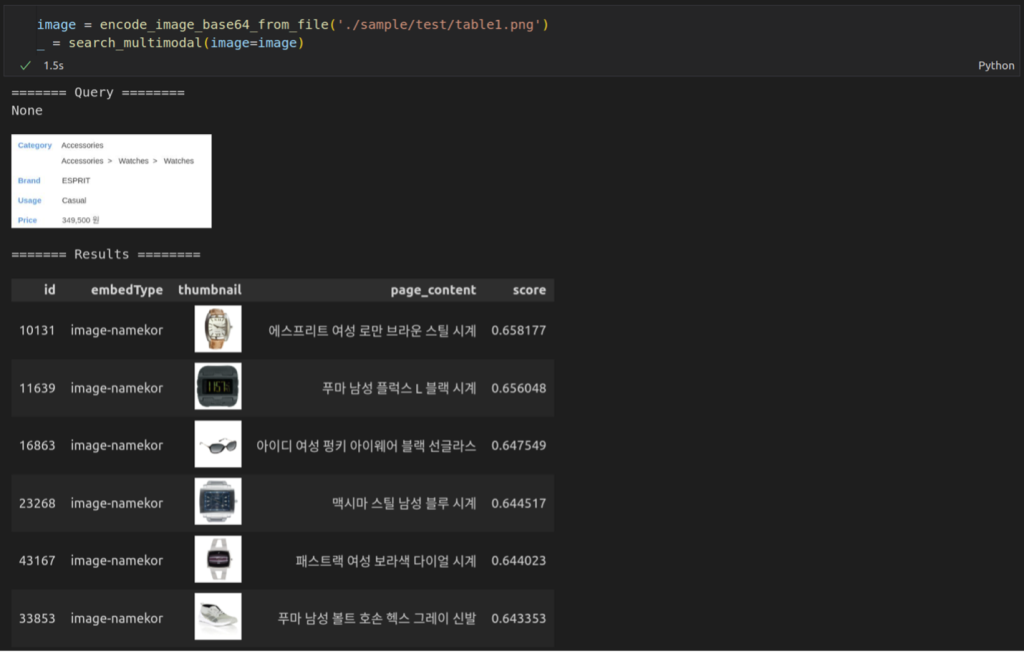This screenshot has width=1024, height=654.
Task: Open the purple dial watch thumbnail in row 43167
Action: [218, 559]
